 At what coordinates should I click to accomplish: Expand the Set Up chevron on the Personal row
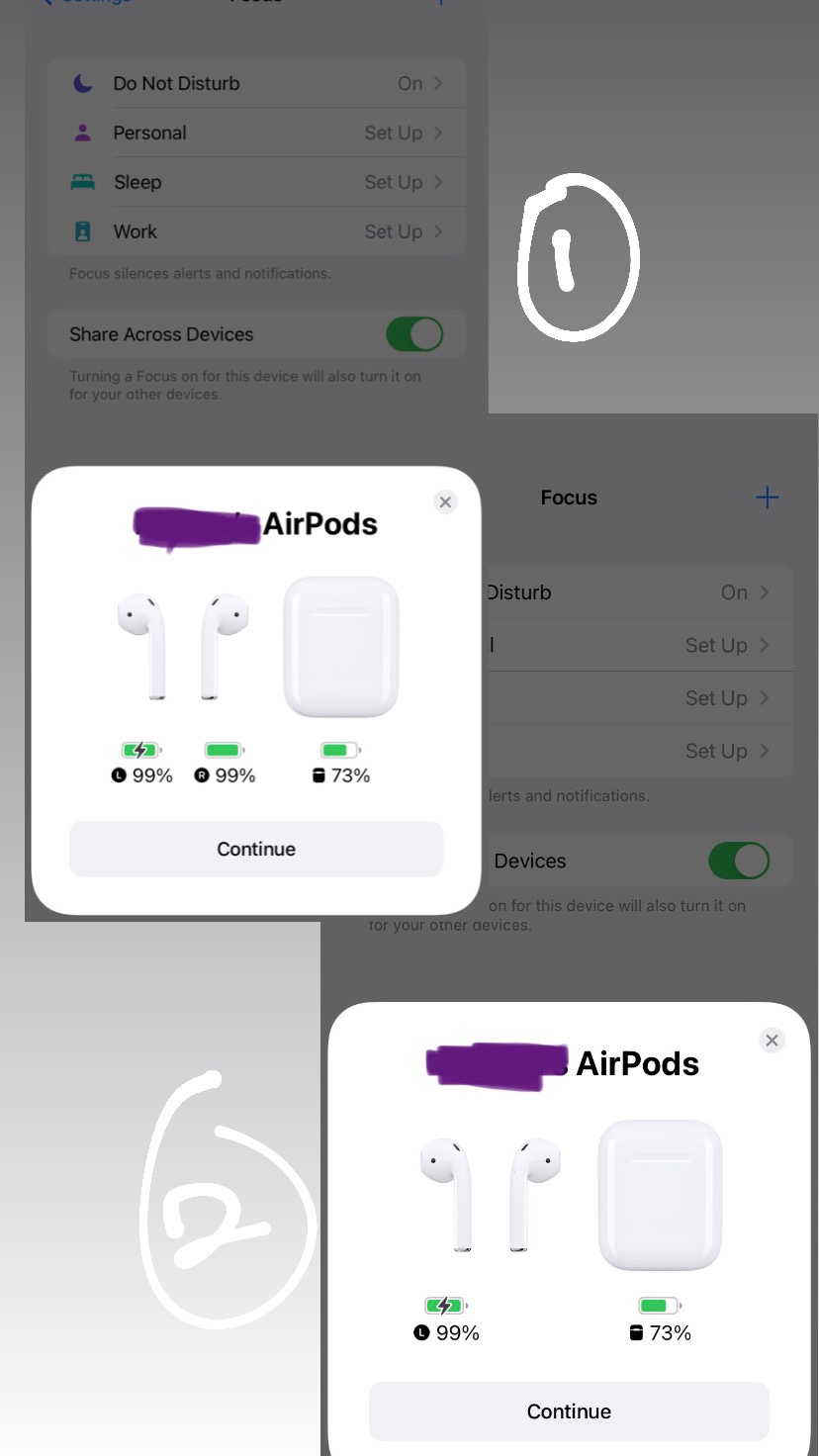438,133
